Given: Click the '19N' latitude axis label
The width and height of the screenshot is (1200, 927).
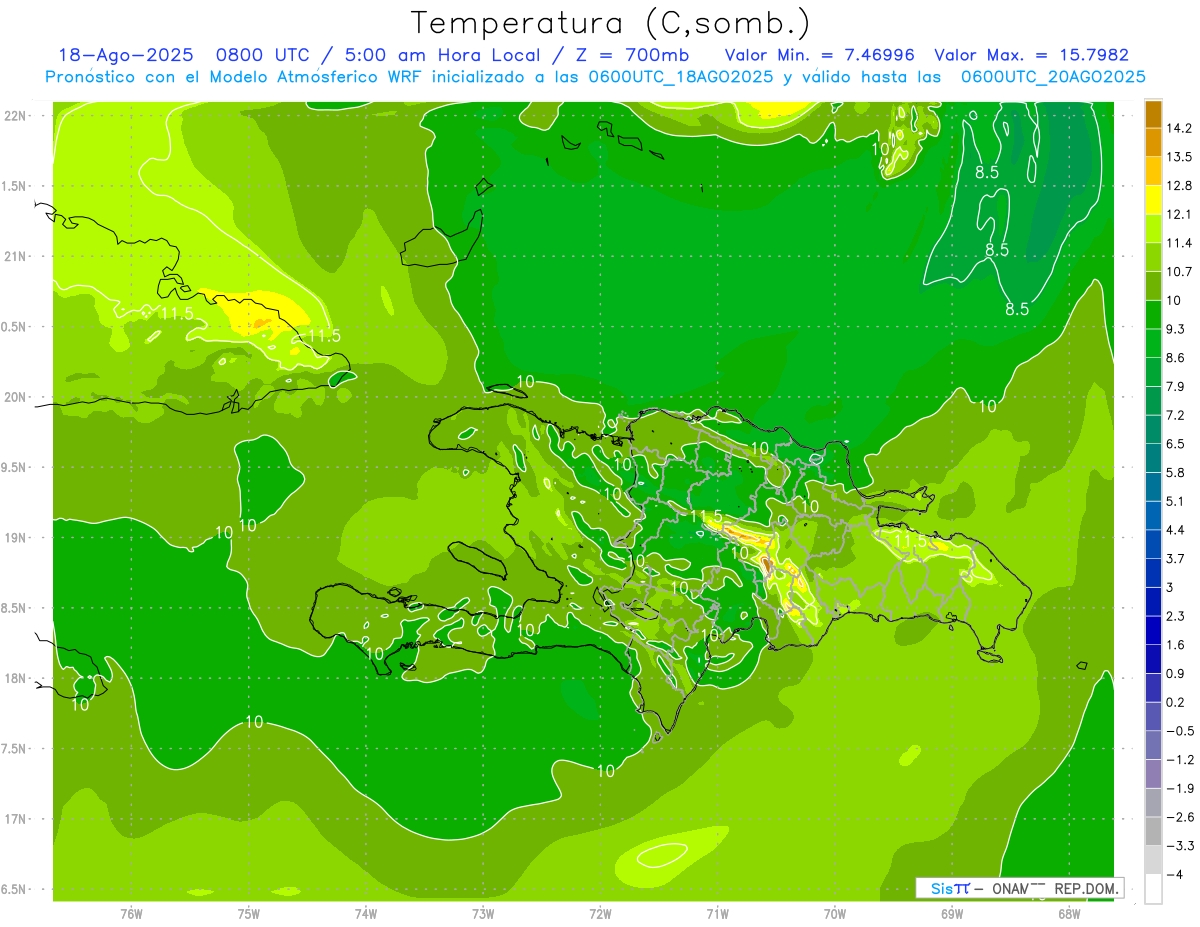Looking at the screenshot, I should [15, 538].
